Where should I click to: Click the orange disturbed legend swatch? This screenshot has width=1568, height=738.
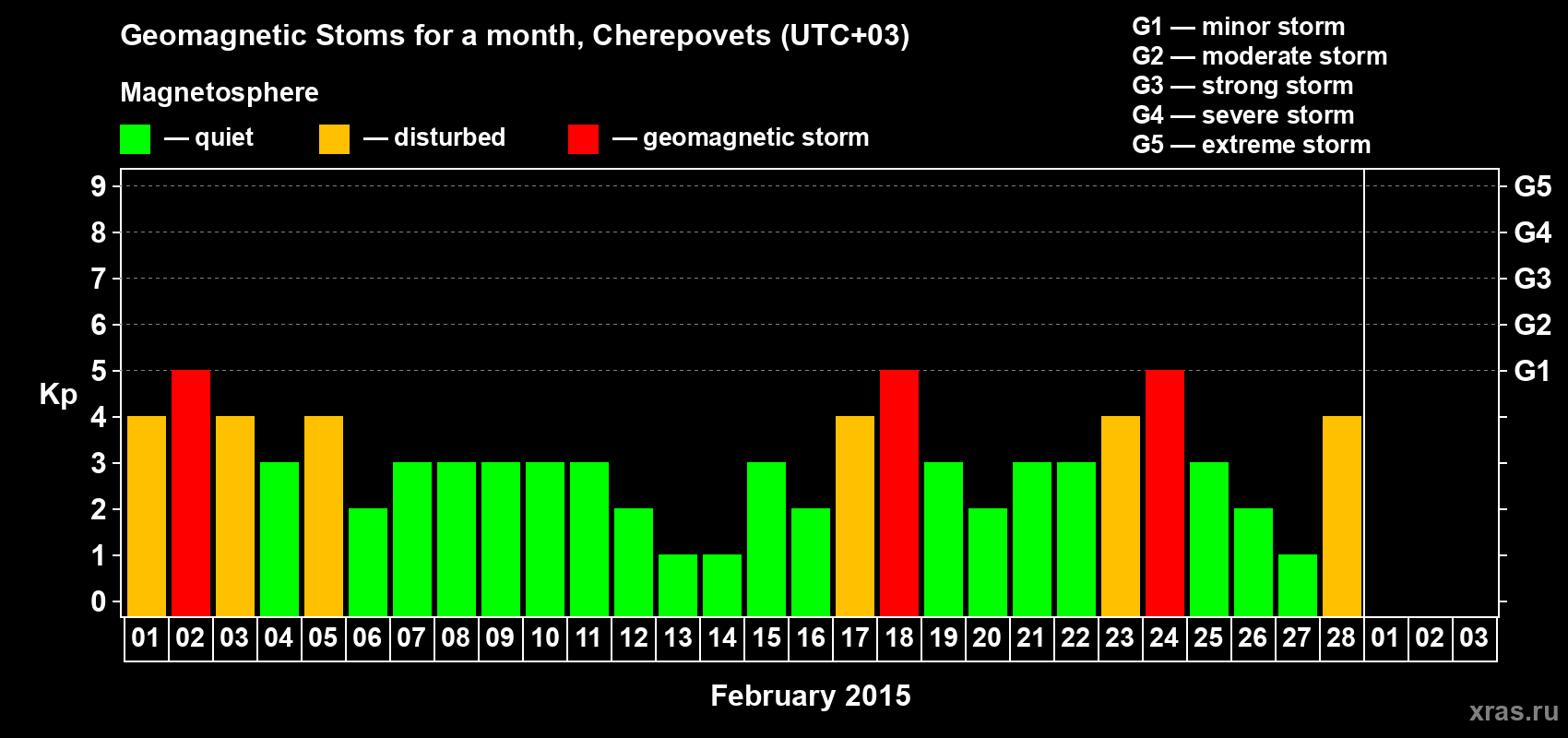[334, 139]
